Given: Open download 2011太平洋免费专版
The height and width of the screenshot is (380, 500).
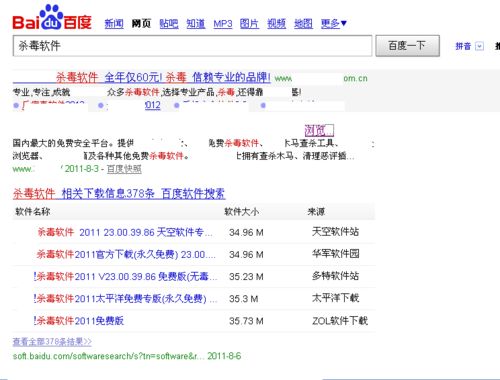Looking at the screenshot, I should [125, 299].
